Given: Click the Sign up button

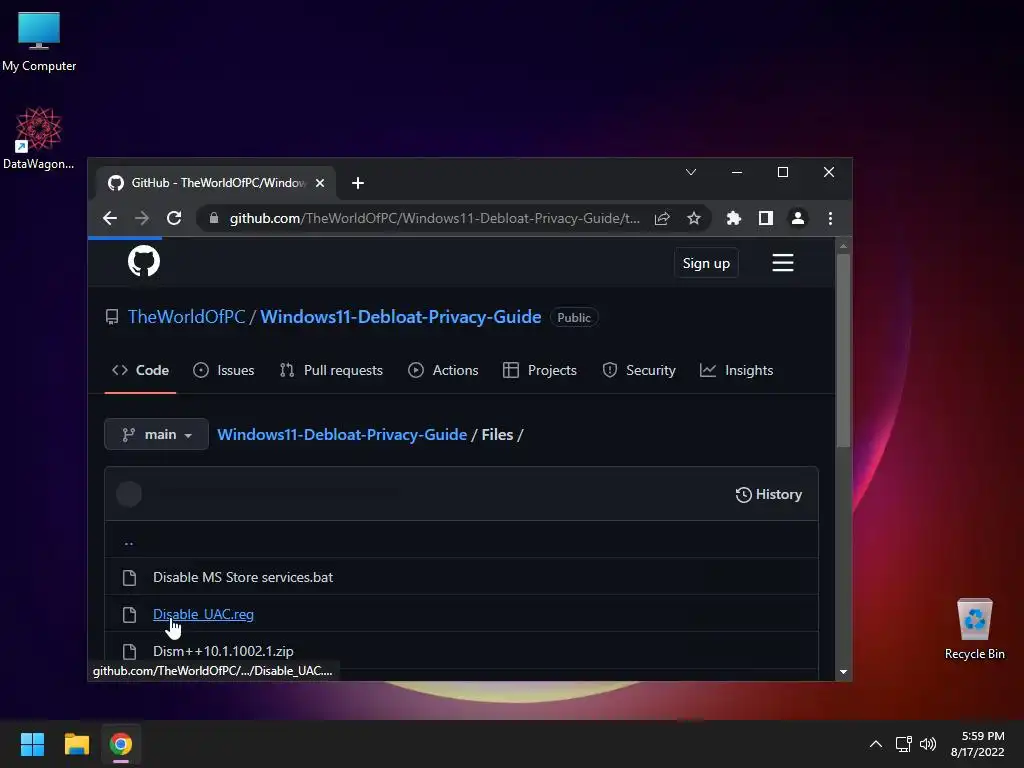Looking at the screenshot, I should pyautogui.click(x=706, y=263).
